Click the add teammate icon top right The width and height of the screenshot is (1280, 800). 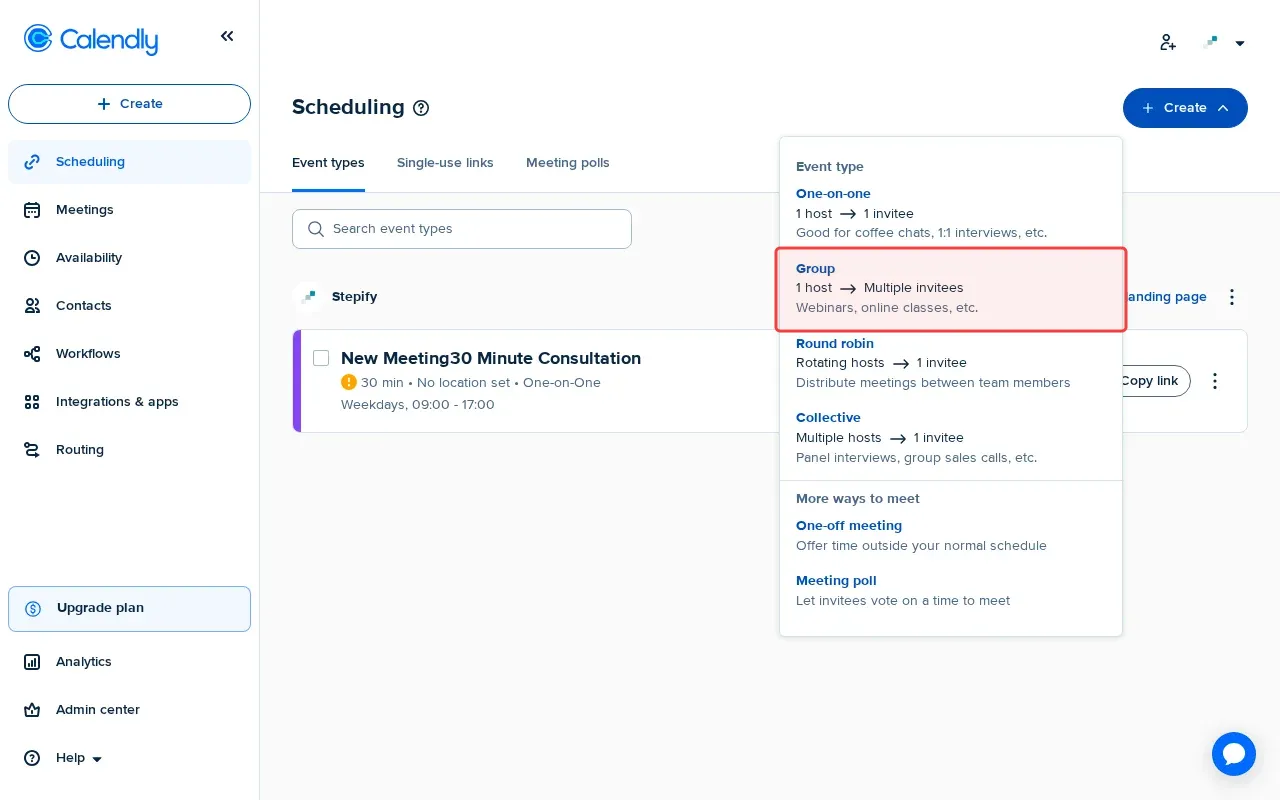pyautogui.click(x=1167, y=42)
